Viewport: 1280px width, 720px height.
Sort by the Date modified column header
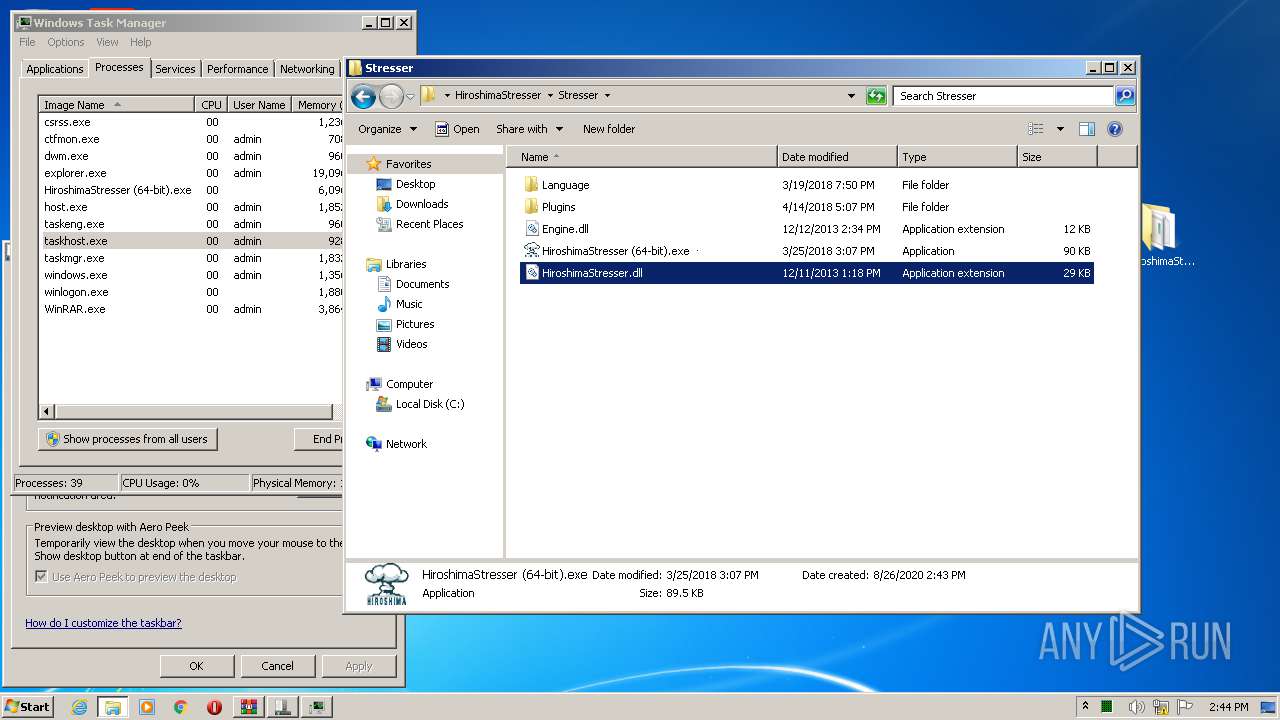tap(837, 157)
